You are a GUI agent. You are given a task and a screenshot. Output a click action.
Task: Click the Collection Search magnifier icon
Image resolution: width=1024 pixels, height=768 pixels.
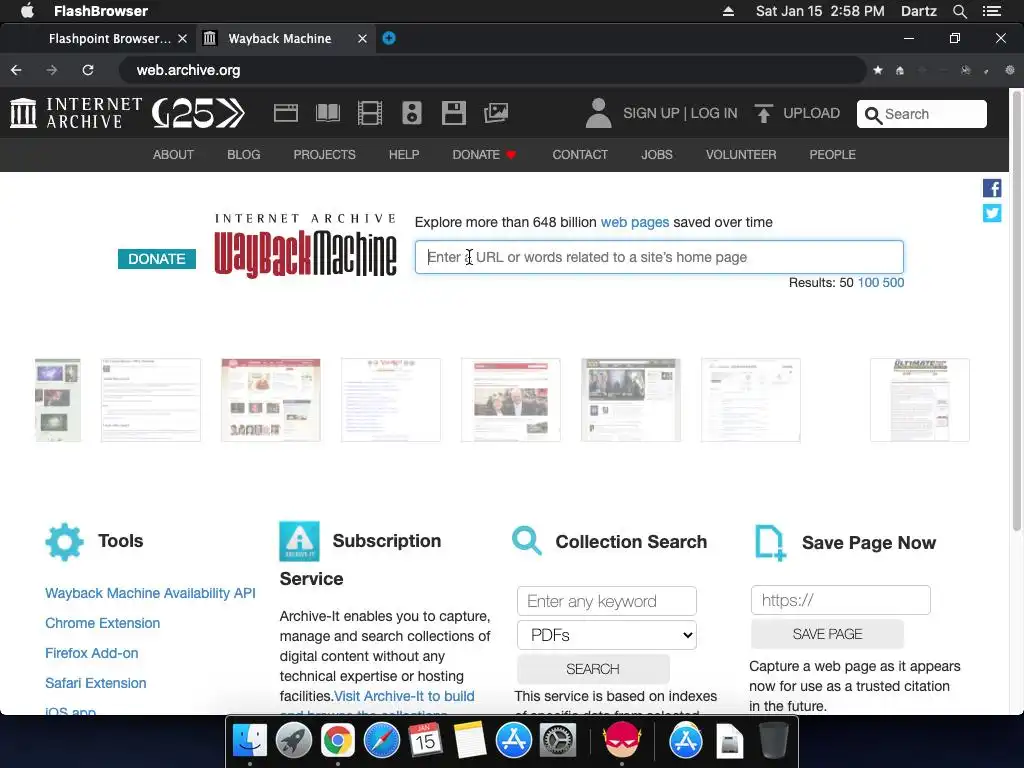527,541
